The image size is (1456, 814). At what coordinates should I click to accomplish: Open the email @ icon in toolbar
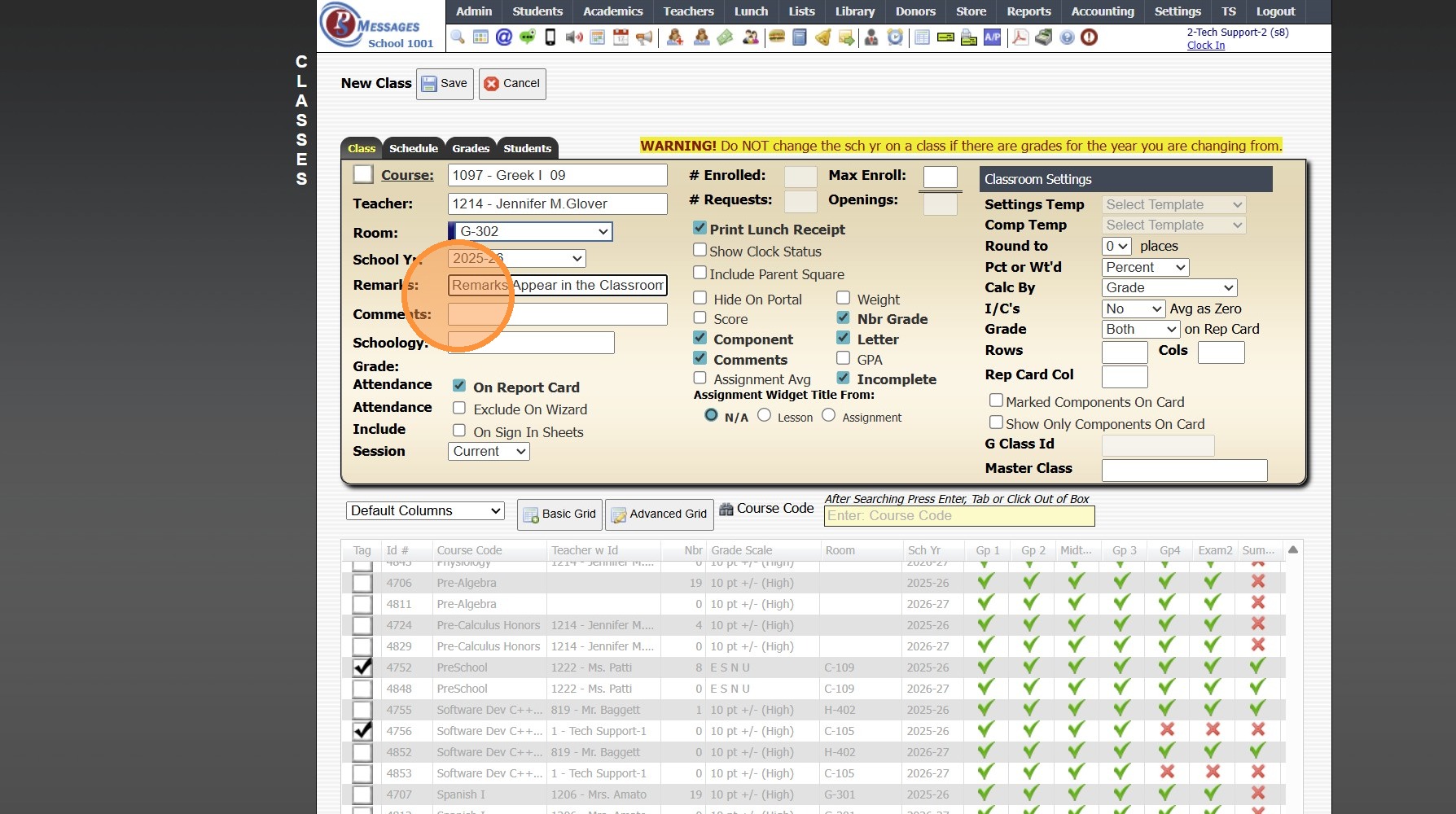pos(504,37)
